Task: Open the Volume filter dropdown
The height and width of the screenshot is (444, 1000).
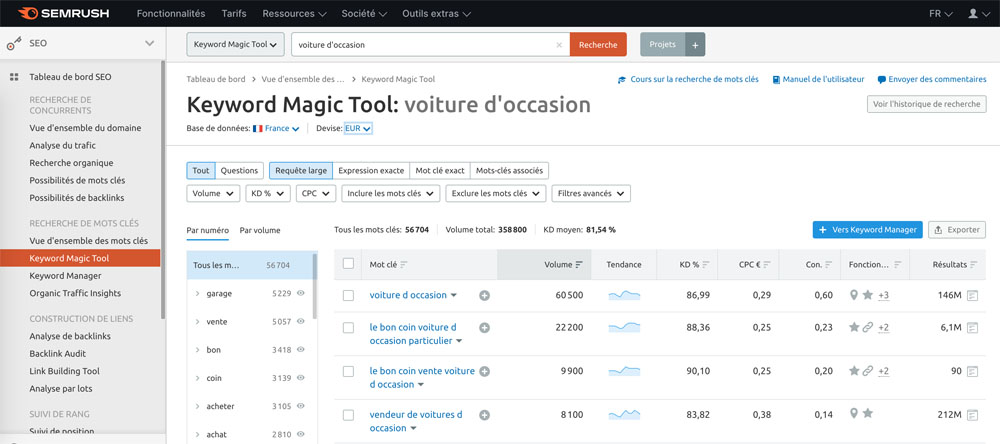Action: coord(213,193)
